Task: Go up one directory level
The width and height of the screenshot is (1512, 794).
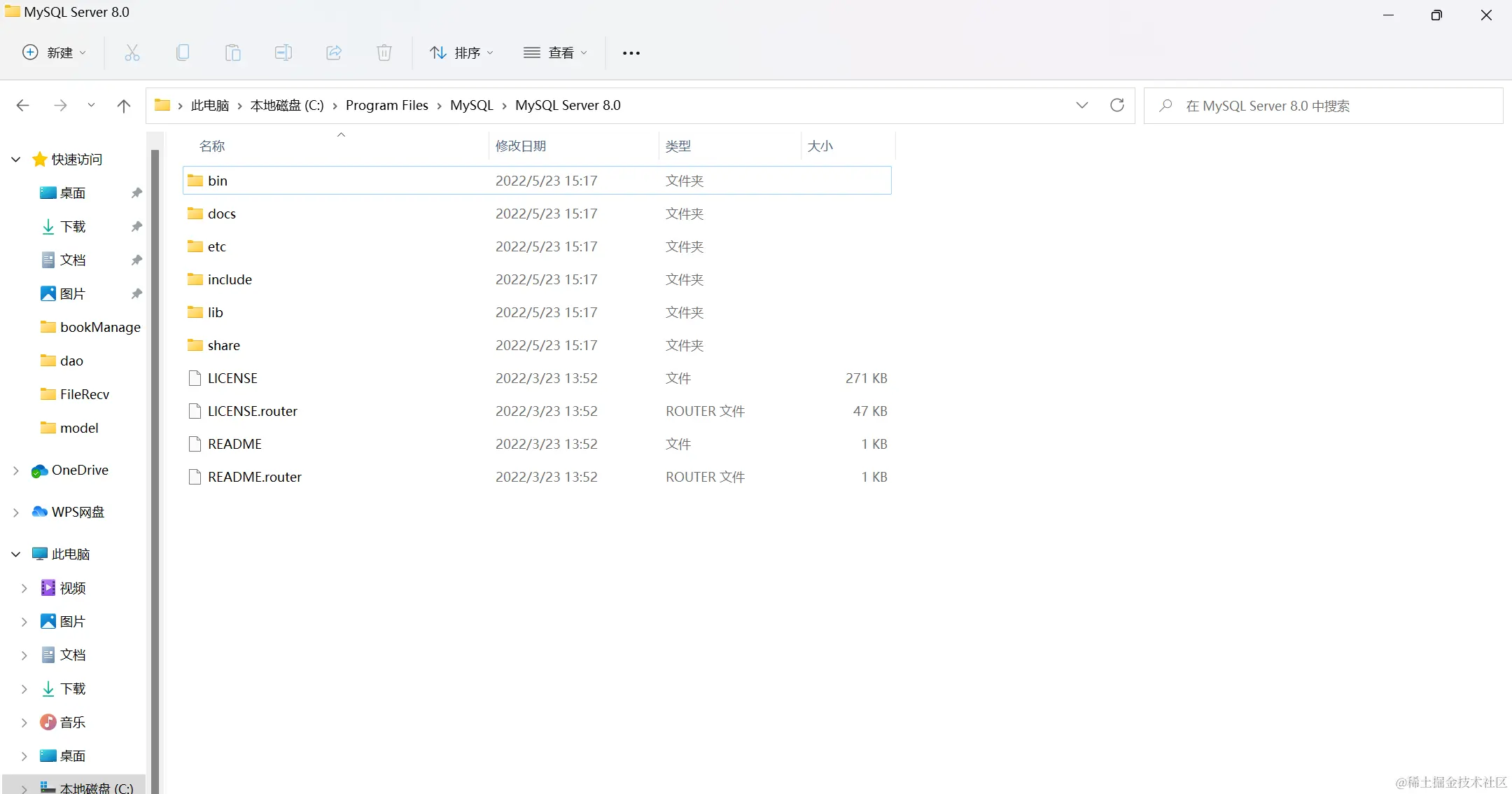Action: point(124,106)
